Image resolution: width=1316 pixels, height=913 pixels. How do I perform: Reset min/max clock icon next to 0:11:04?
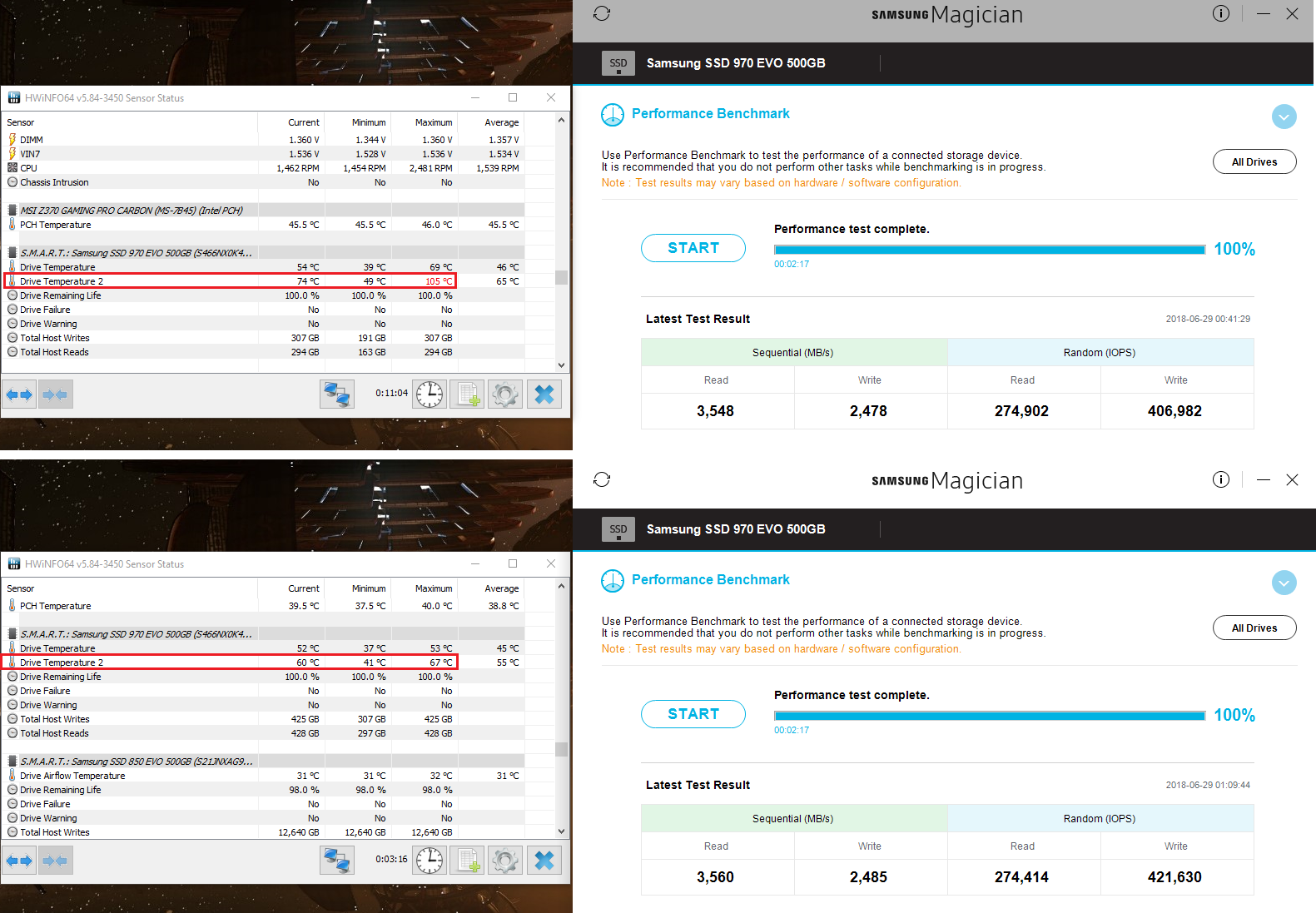pyautogui.click(x=430, y=394)
